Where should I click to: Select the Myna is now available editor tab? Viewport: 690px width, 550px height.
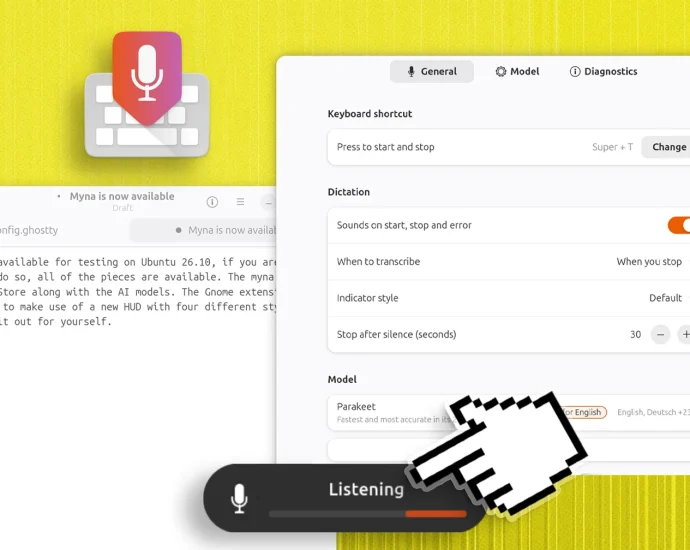[203, 230]
